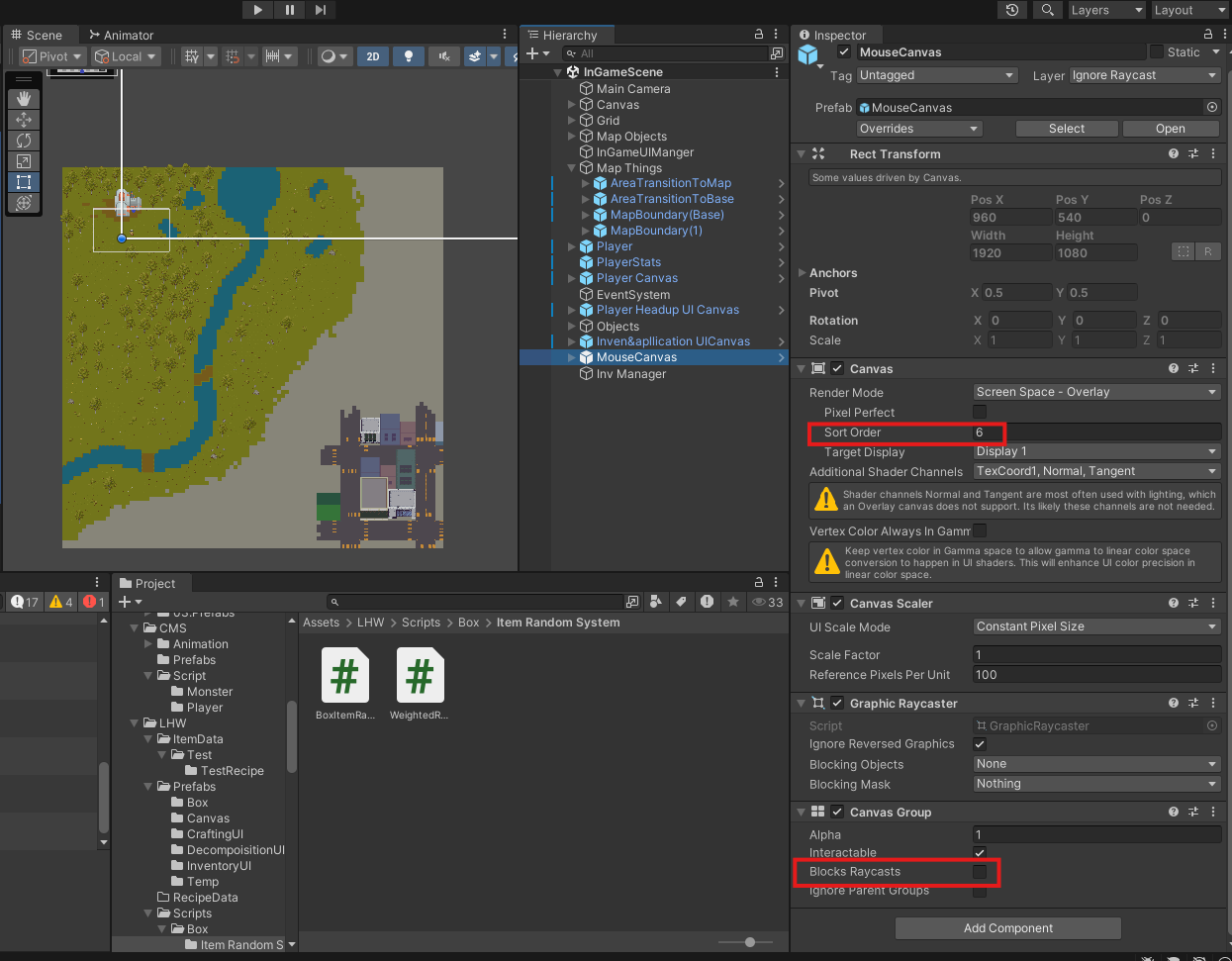Select the Hand view tool

pyautogui.click(x=24, y=98)
